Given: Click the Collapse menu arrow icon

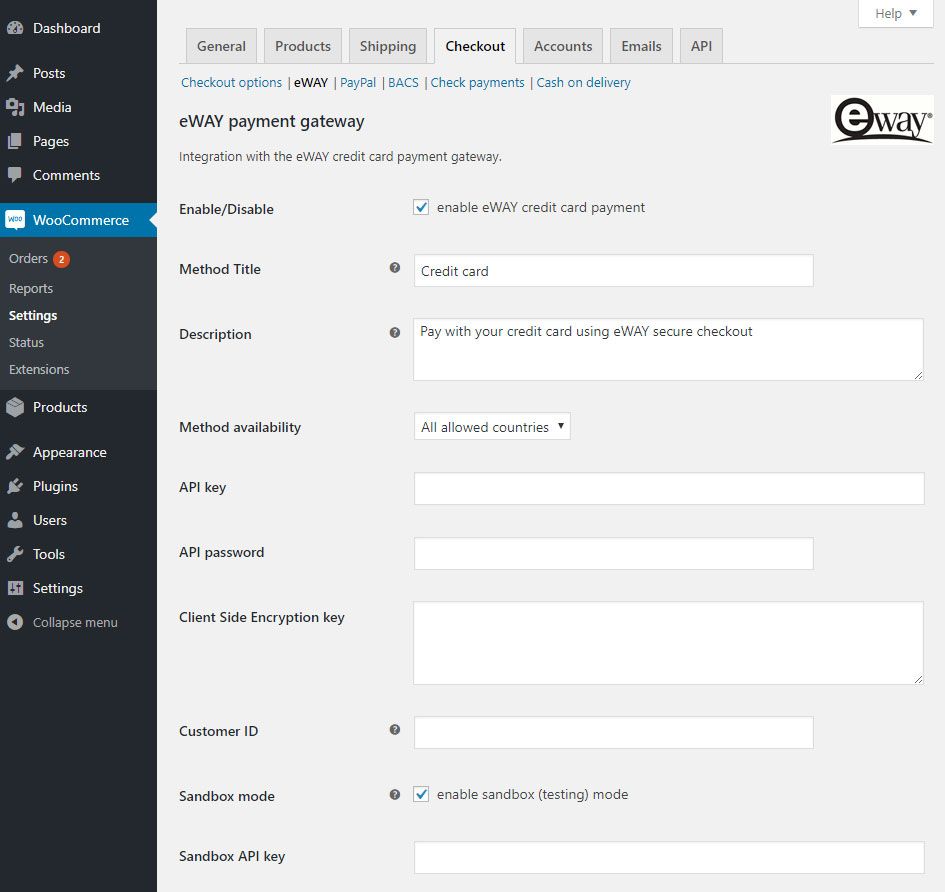Looking at the screenshot, I should (x=15, y=622).
